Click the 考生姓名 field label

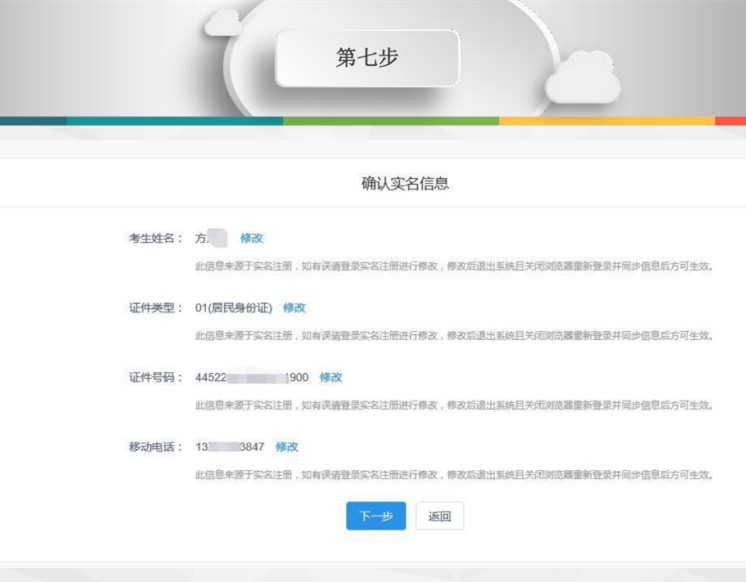[x=155, y=238]
